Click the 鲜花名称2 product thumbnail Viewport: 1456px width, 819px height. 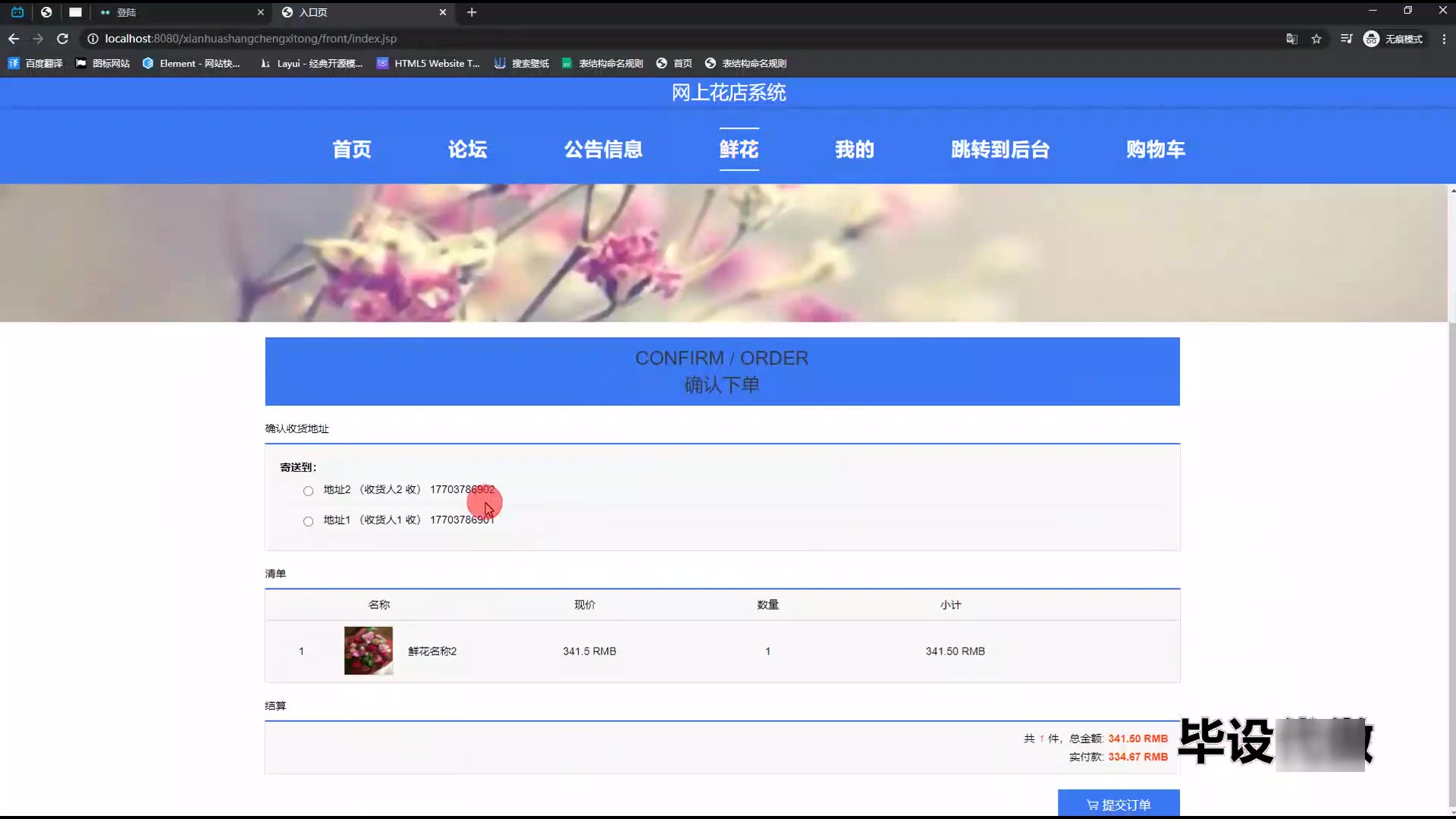[369, 651]
